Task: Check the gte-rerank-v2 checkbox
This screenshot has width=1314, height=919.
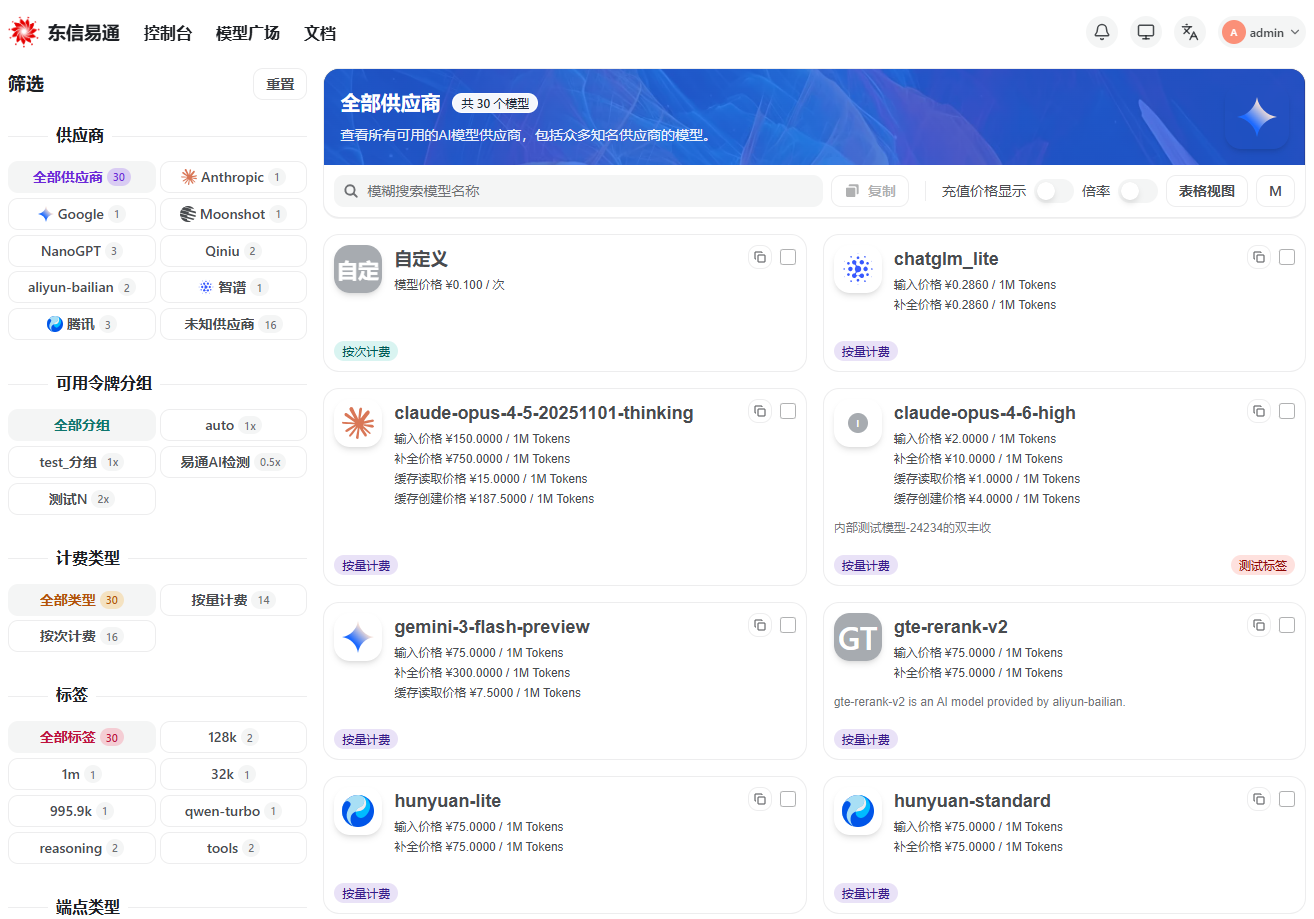Action: [1287, 625]
